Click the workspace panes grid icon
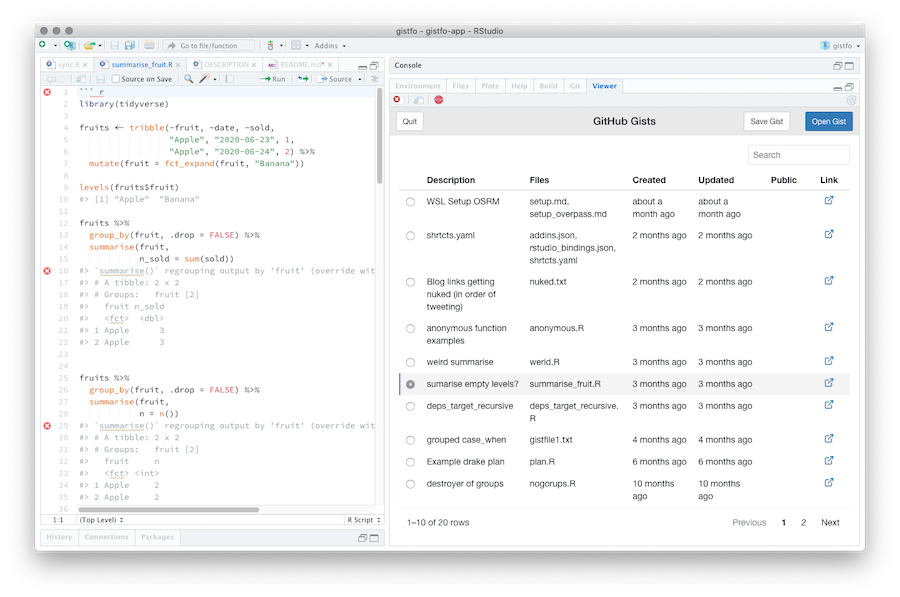 tap(296, 45)
